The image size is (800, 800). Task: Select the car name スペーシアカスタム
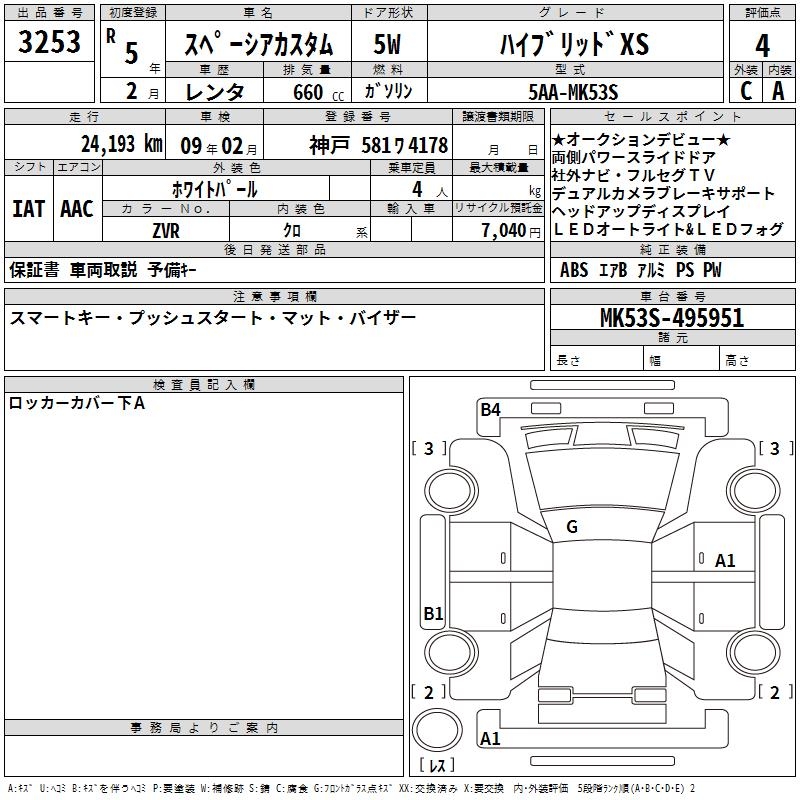click(258, 44)
